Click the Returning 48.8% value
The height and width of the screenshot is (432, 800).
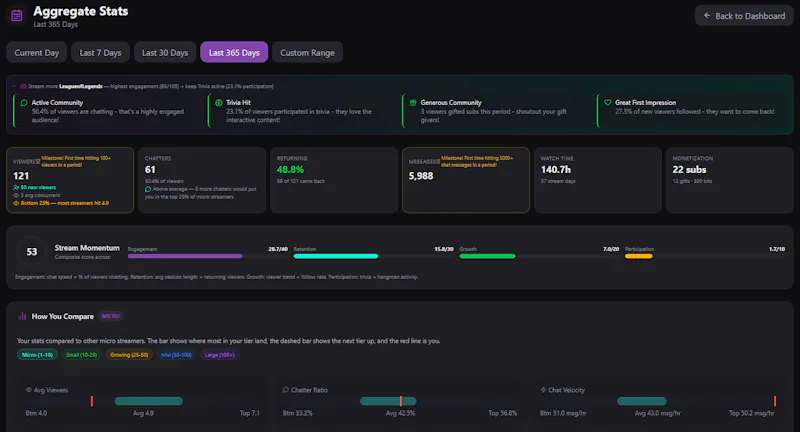[x=290, y=169]
